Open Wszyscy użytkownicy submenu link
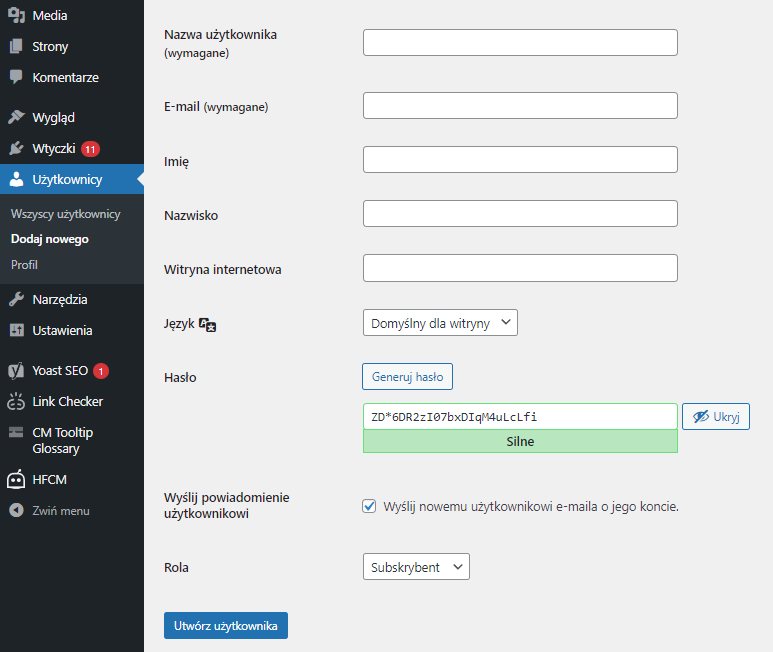 [66, 214]
